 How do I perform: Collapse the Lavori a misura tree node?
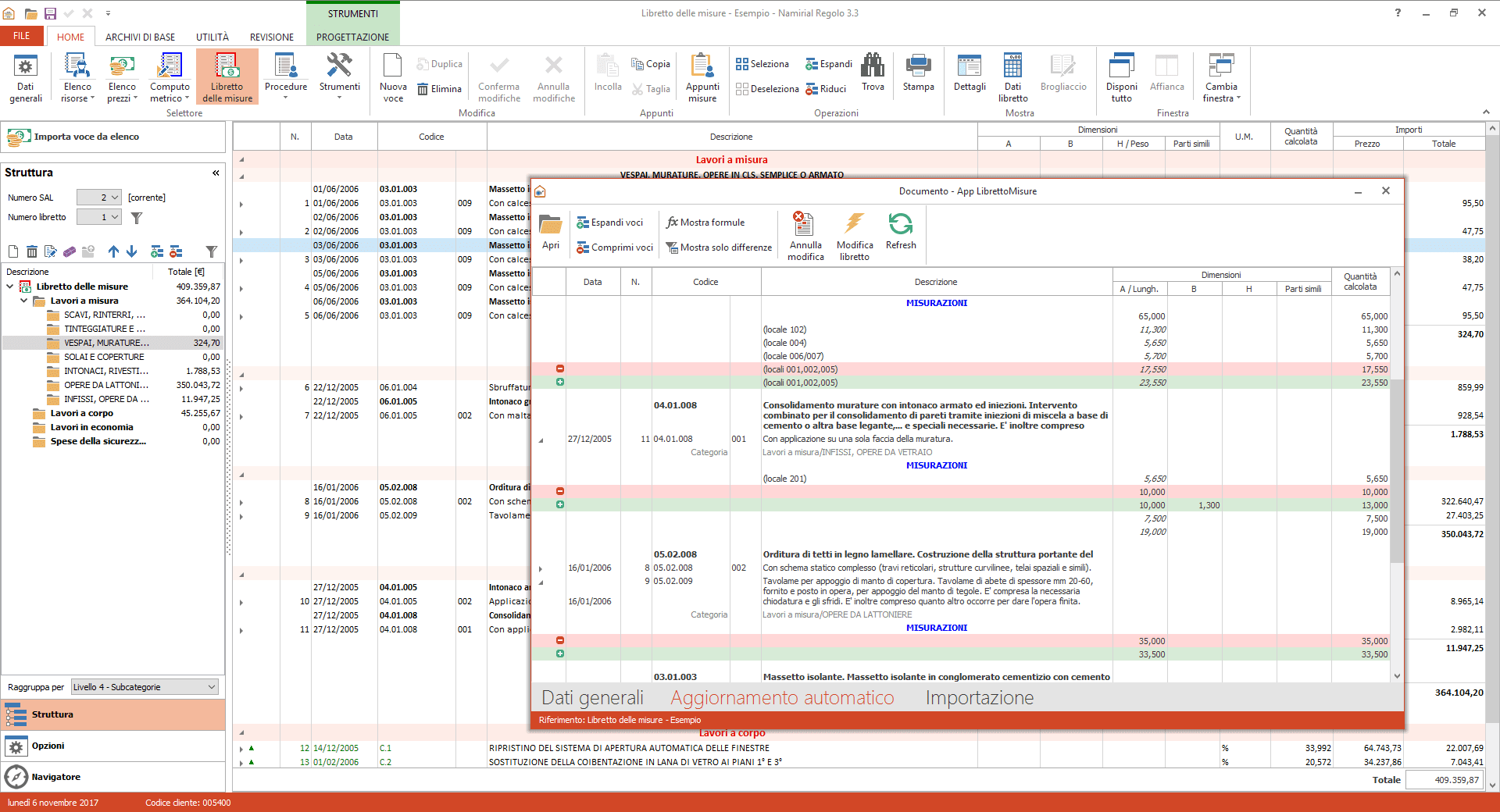click(x=23, y=301)
